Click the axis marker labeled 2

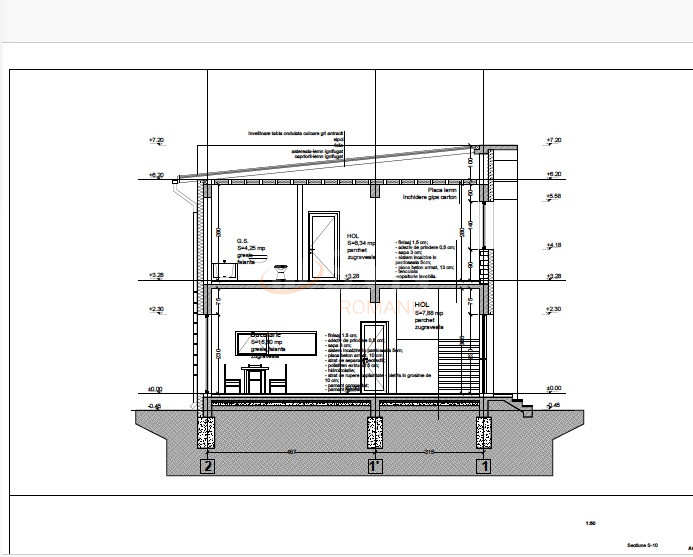tap(208, 465)
